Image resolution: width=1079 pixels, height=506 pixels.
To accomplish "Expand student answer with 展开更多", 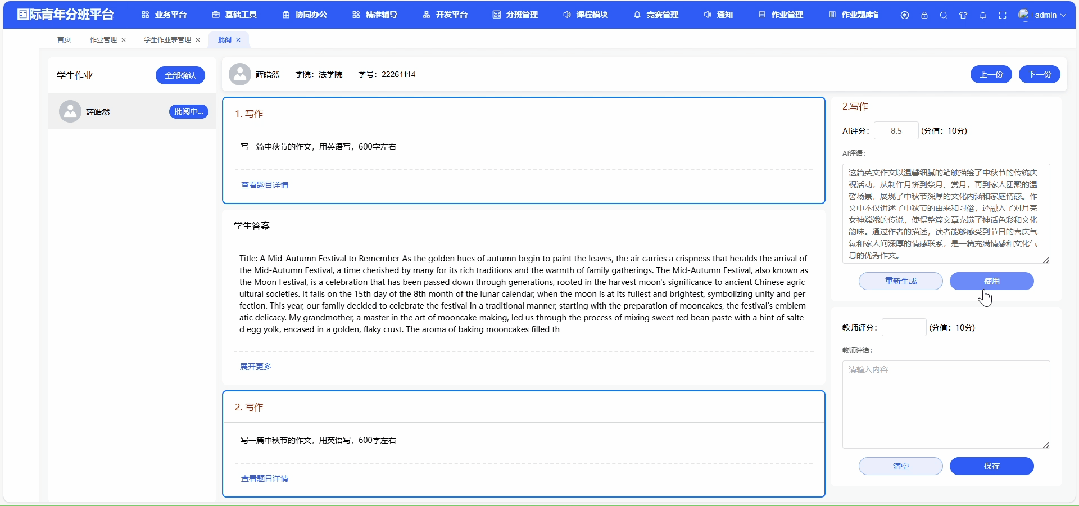I will pyautogui.click(x=255, y=367).
